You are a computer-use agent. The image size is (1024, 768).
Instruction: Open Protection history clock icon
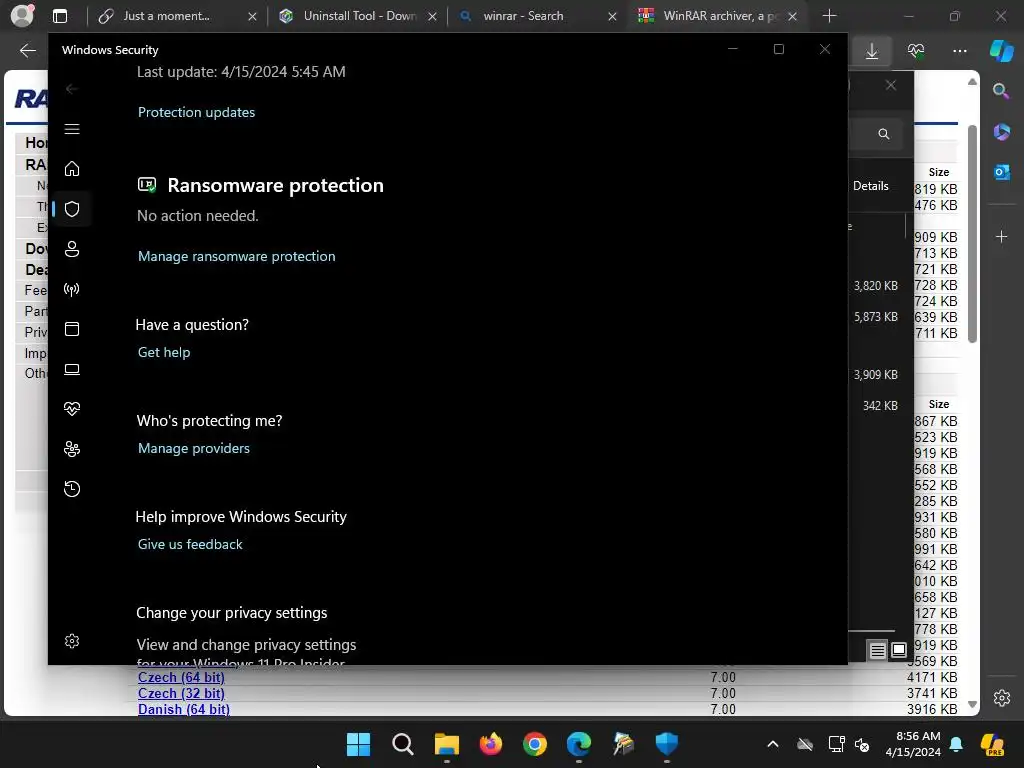[72, 488]
